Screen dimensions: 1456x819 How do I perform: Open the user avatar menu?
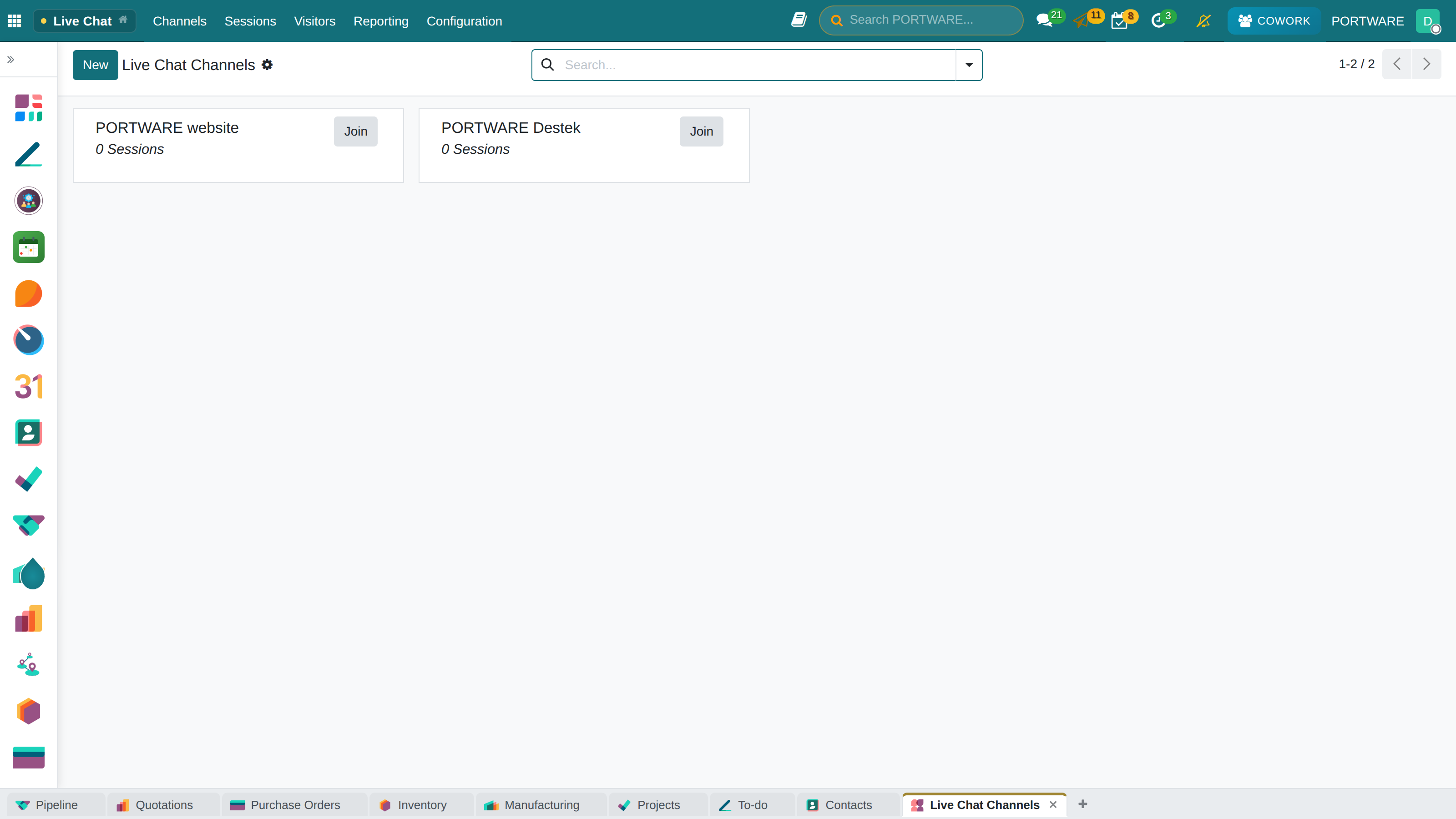coord(1428,21)
